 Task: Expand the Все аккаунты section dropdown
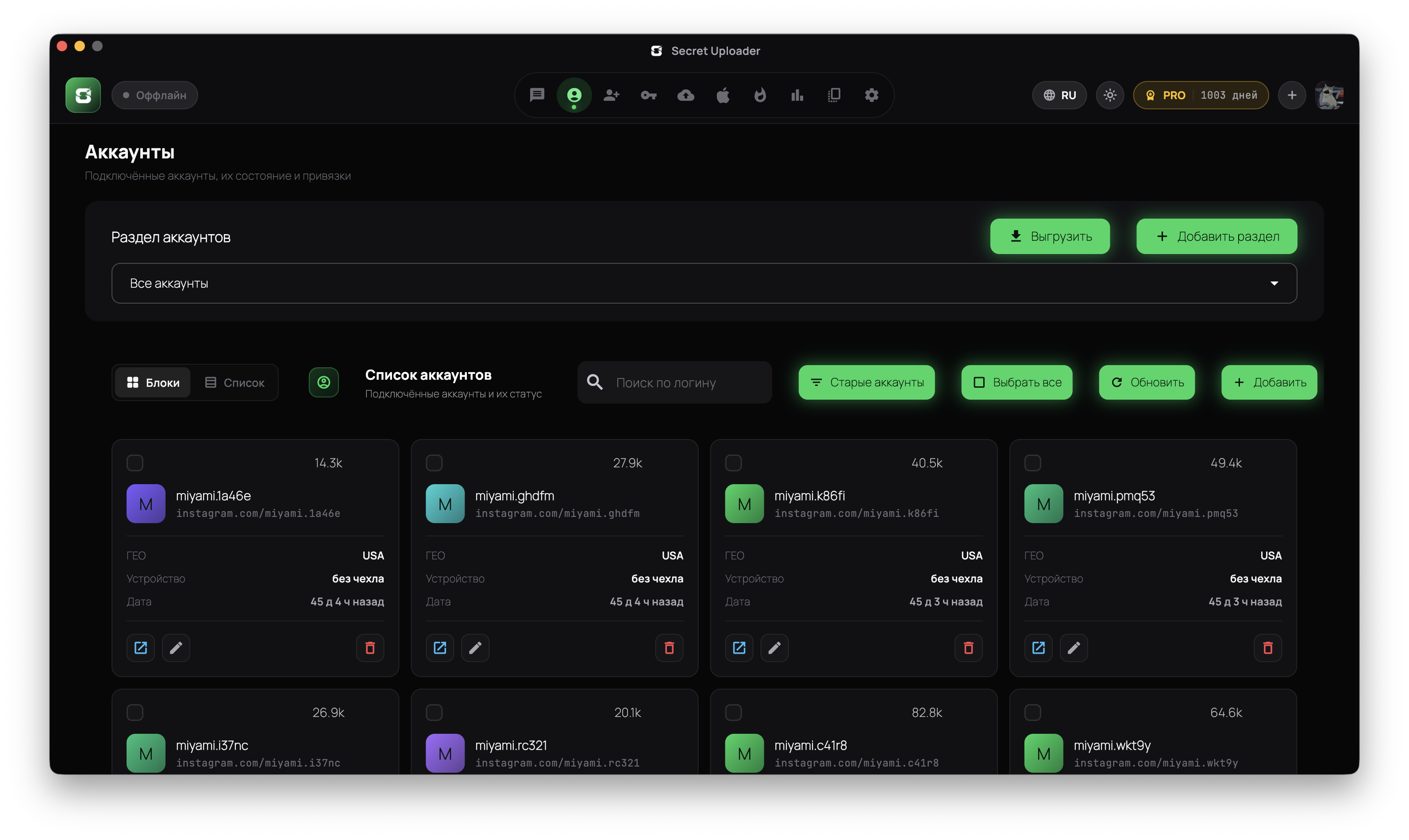tap(704, 283)
